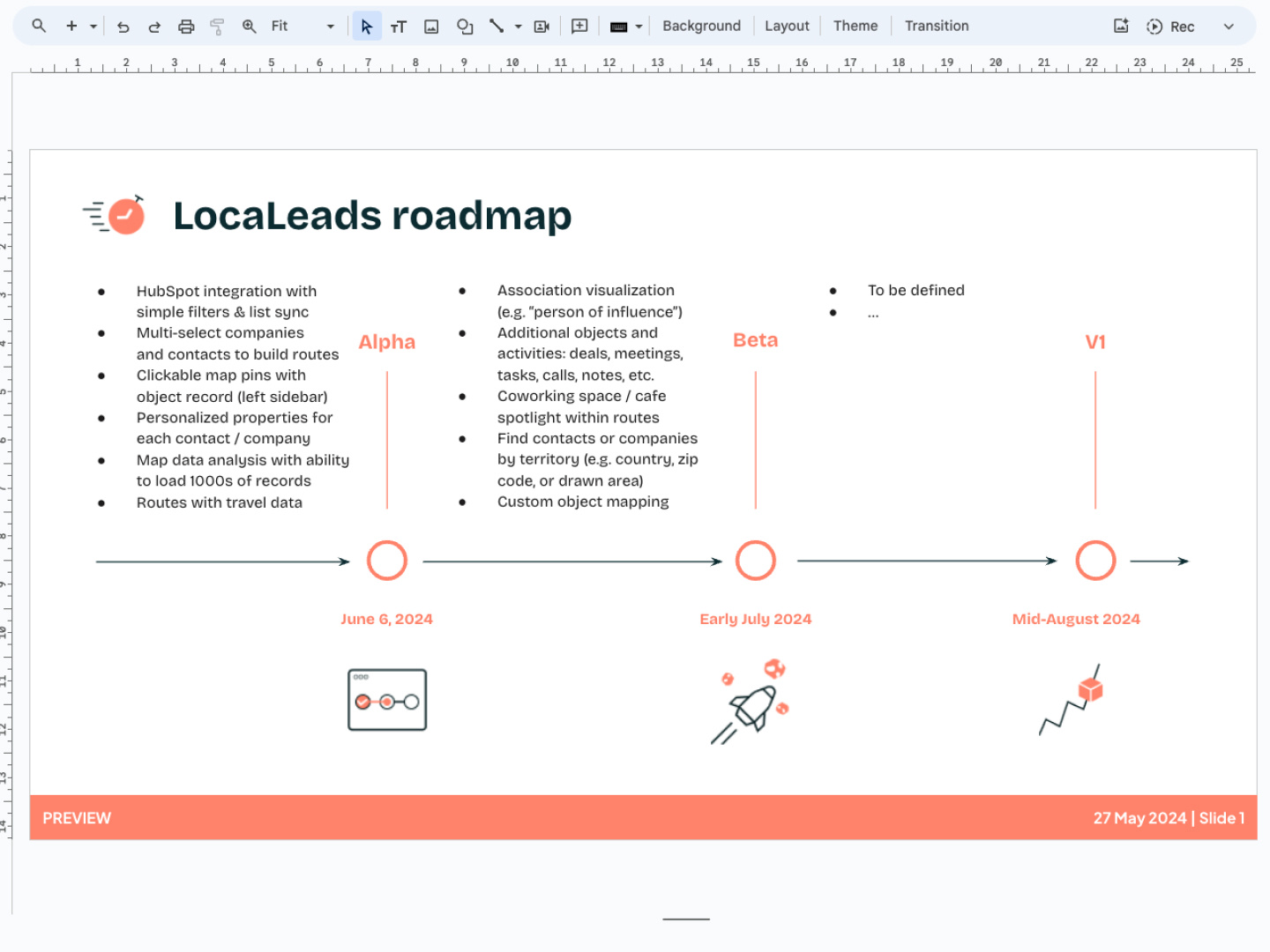This screenshot has height=952, width=1270.
Task: Click the 'Custom object mapping' bullet
Action: click(x=583, y=502)
